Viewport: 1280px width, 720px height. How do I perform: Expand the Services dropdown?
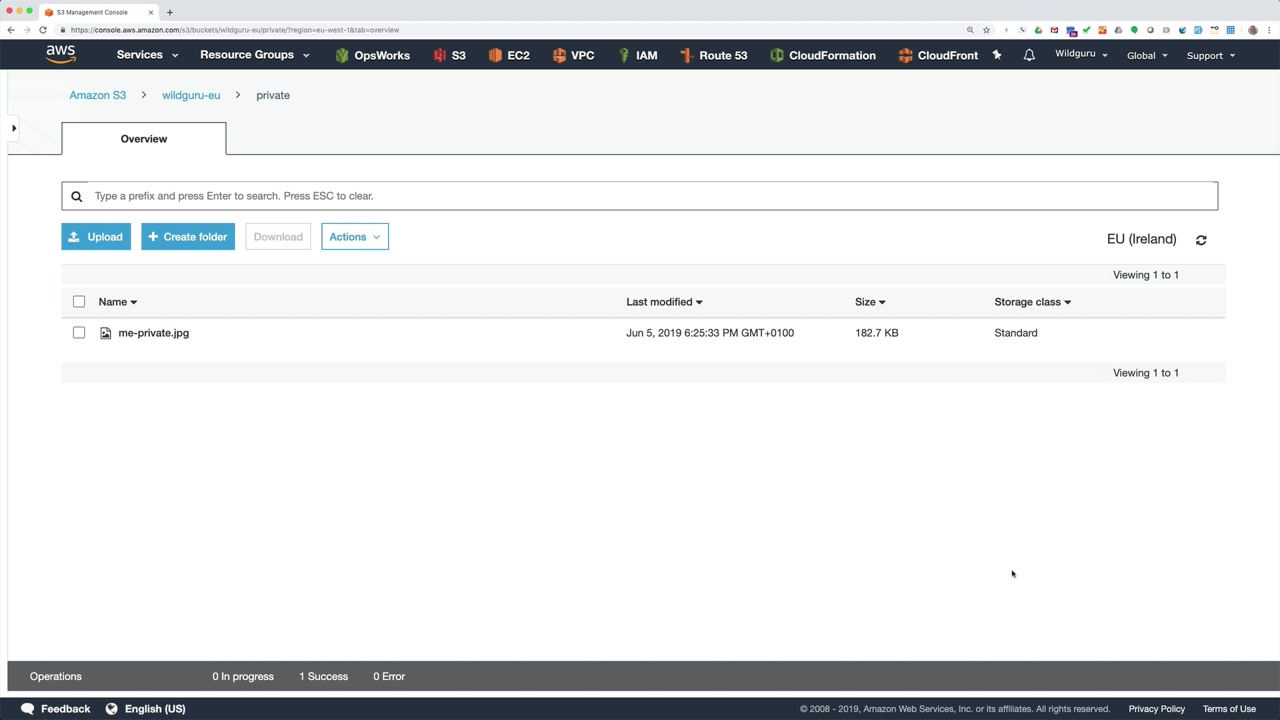click(147, 55)
